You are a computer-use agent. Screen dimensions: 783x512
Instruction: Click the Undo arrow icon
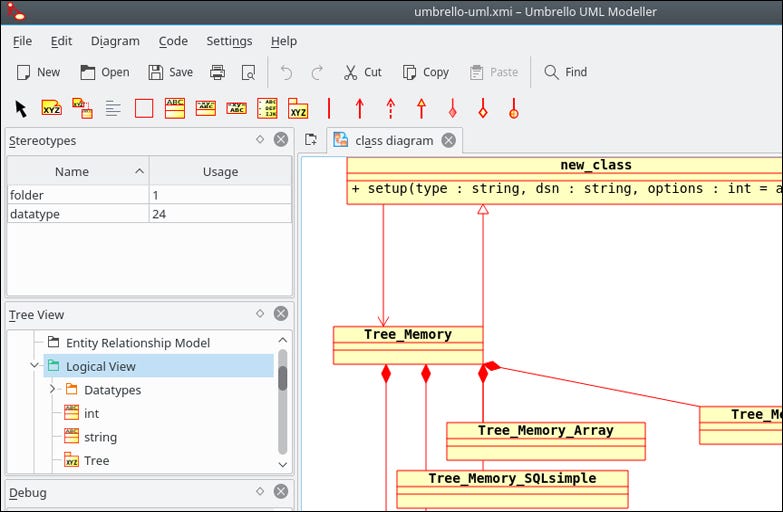click(x=286, y=72)
